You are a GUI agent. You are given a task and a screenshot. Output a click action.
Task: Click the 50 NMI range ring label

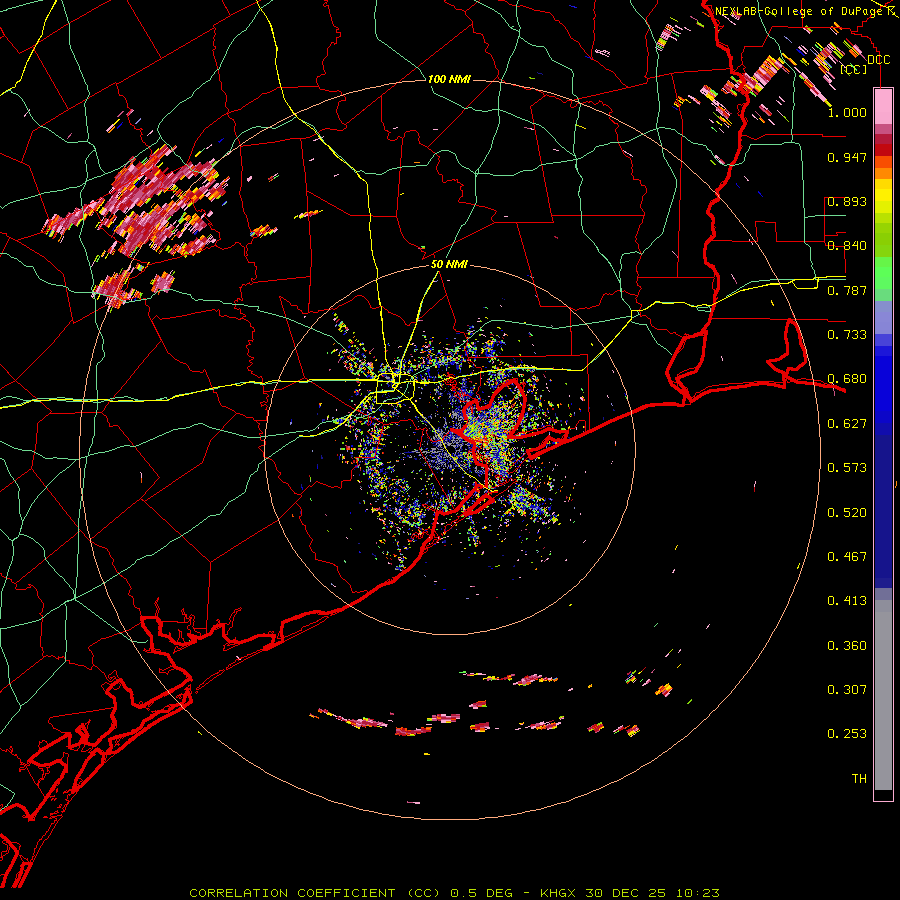coord(449,265)
